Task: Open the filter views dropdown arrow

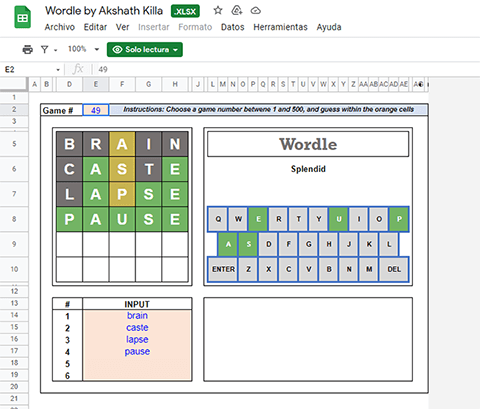Action: (x=56, y=50)
